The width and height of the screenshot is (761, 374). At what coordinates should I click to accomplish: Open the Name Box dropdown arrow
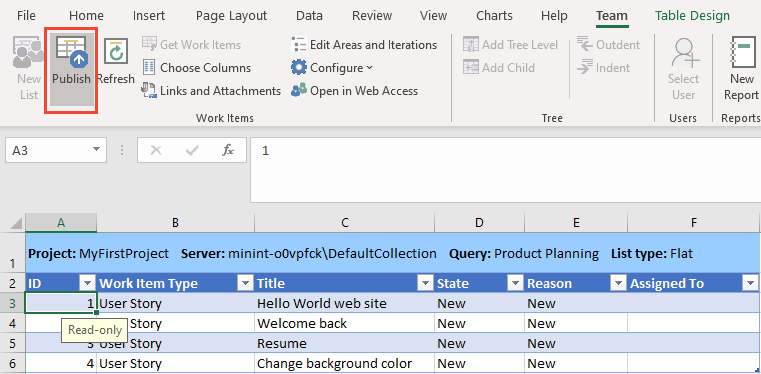pyautogui.click(x=96, y=150)
